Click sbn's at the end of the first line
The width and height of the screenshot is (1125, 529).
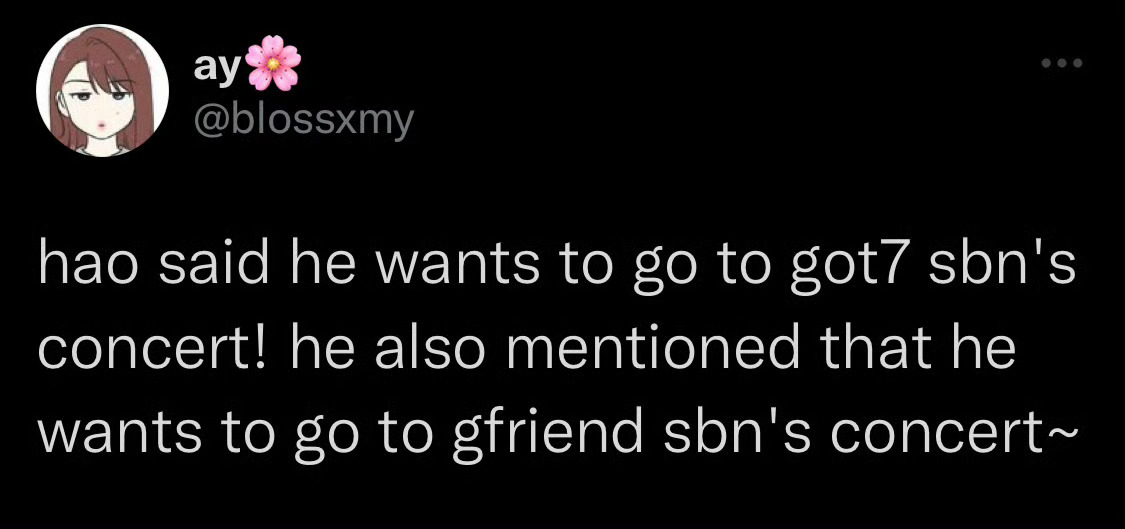coord(1002,267)
